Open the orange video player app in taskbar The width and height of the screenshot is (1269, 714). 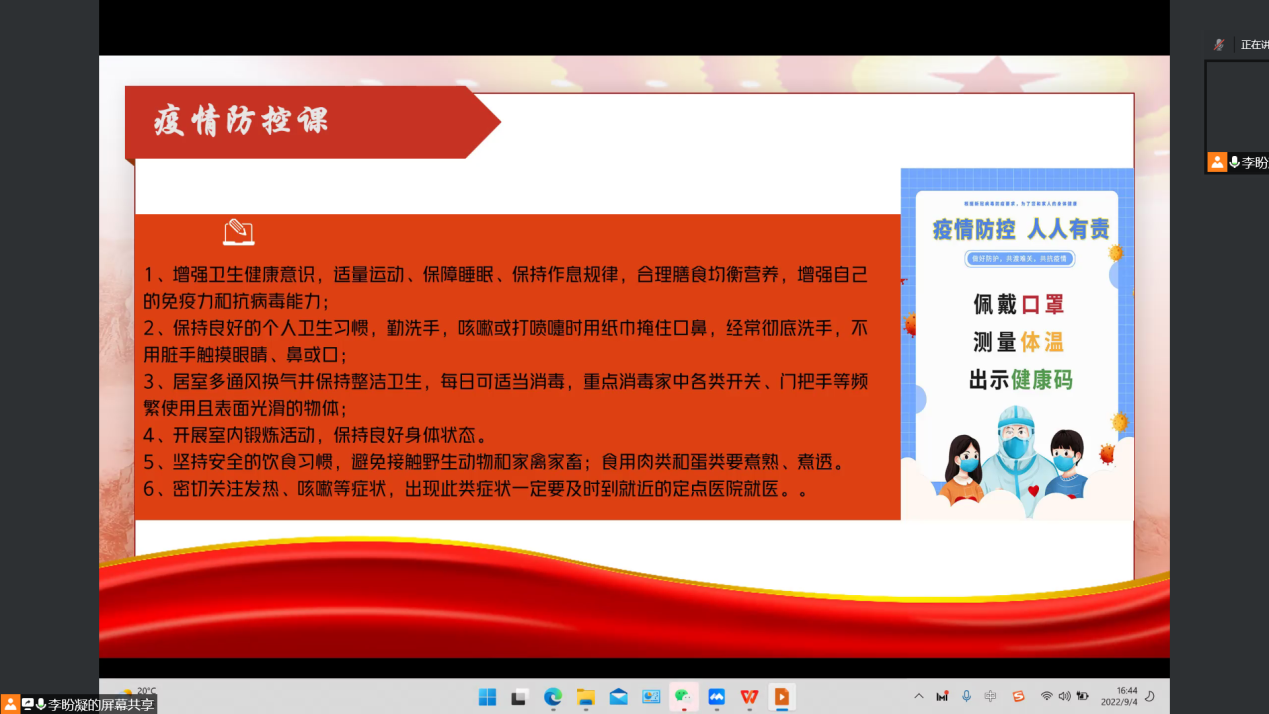click(x=782, y=697)
